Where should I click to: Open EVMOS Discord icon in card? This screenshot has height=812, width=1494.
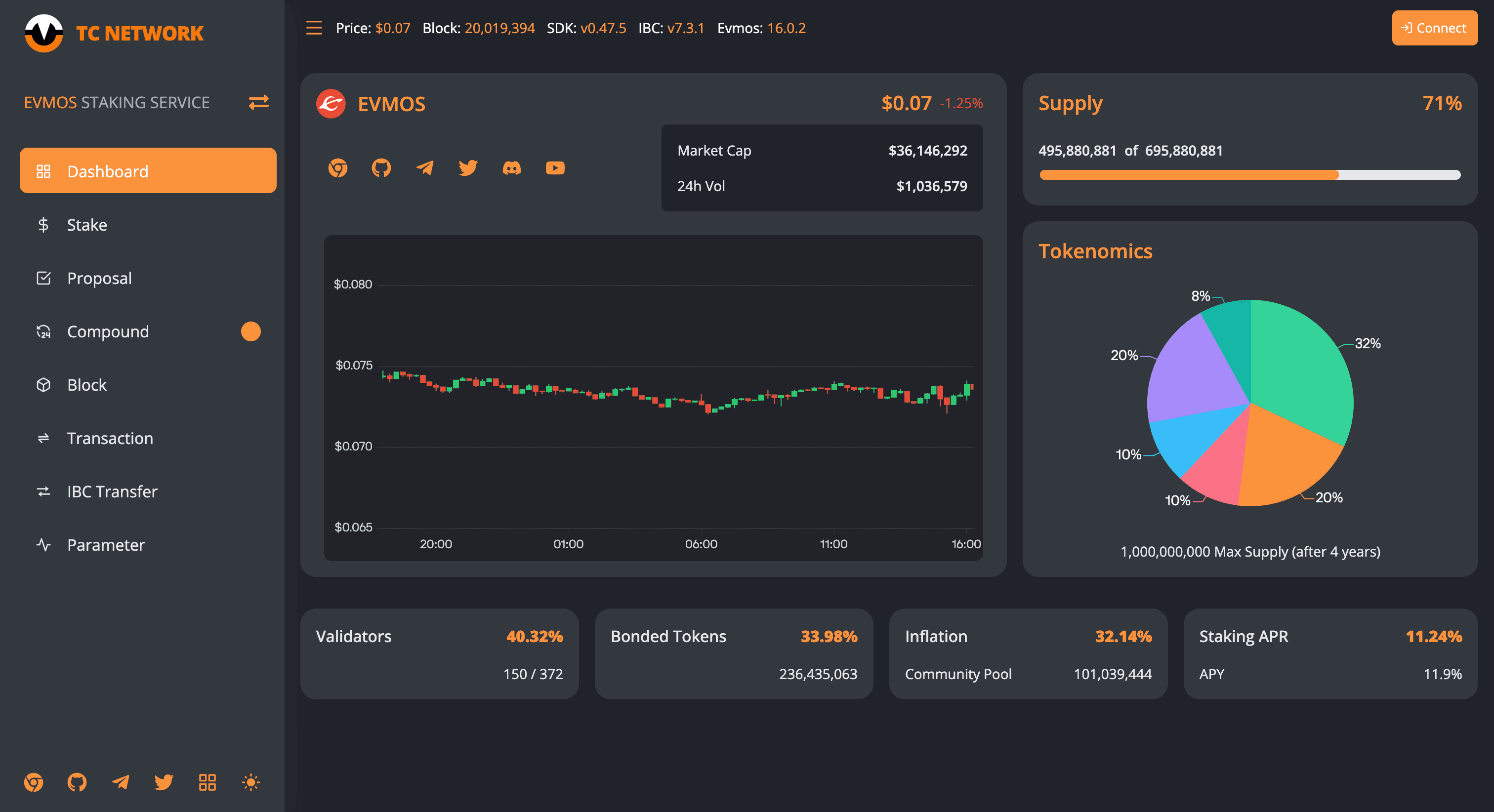tap(511, 168)
